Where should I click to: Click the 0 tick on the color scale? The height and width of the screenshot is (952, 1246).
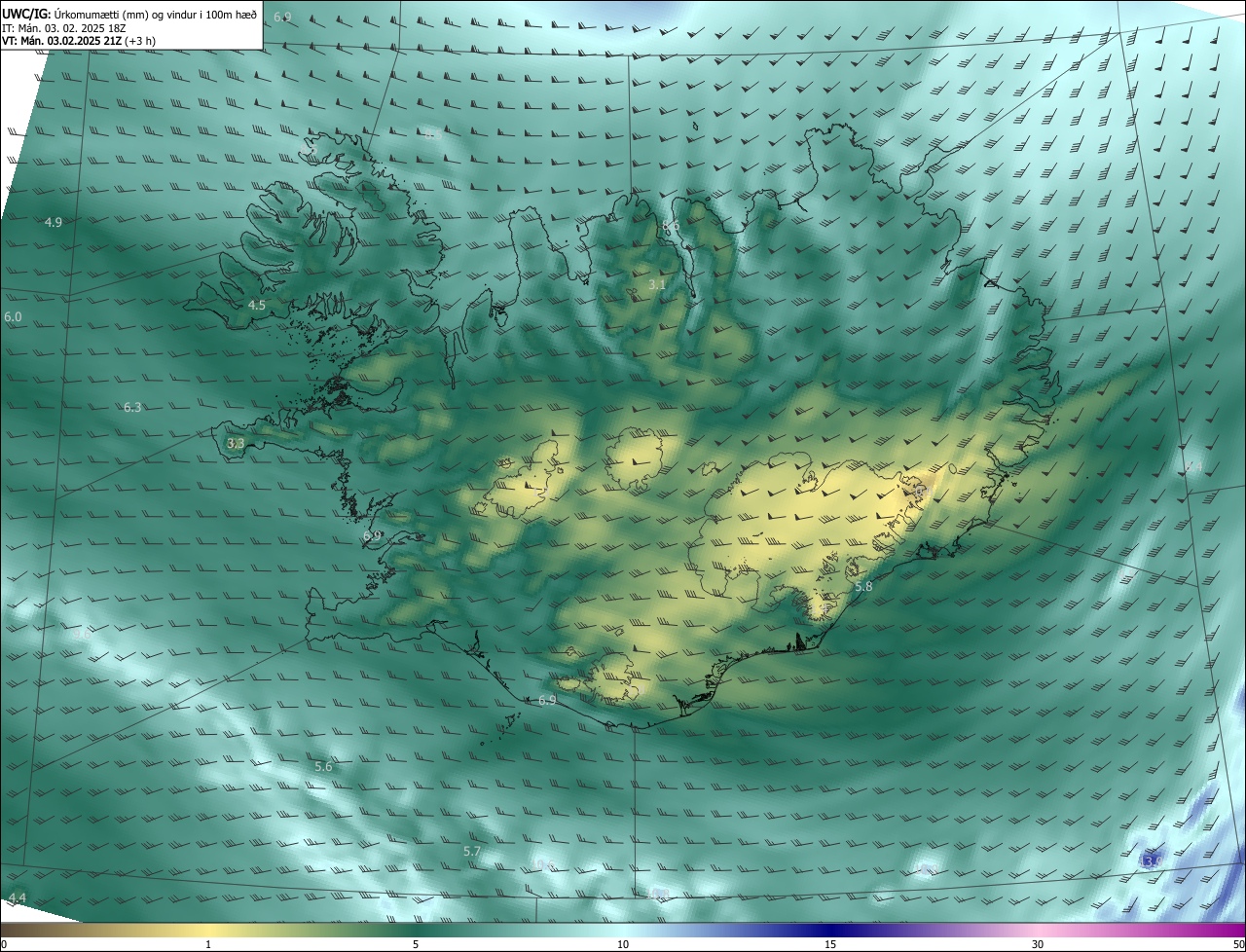pos(4,944)
